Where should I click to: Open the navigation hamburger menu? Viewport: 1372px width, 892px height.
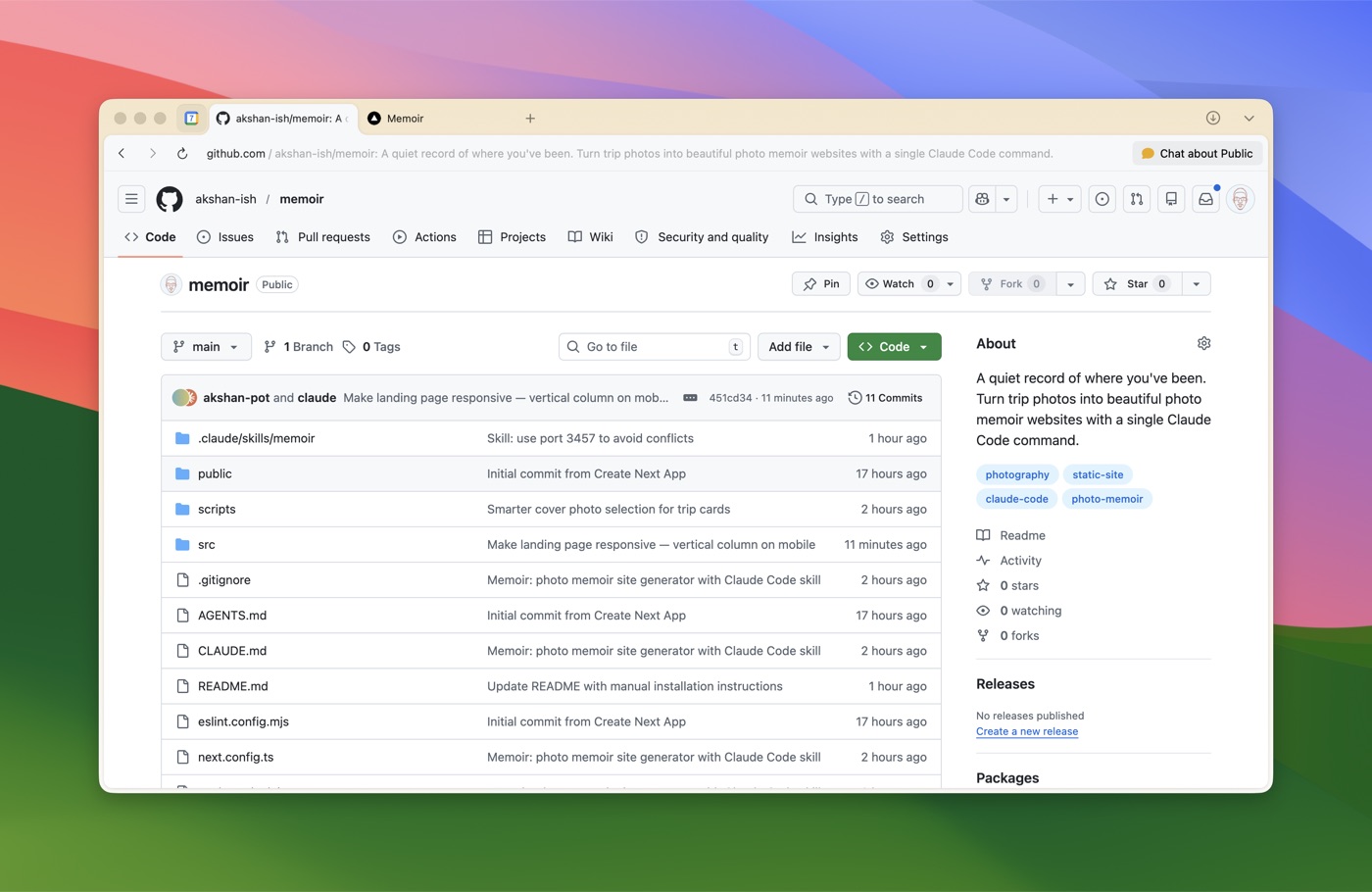pyautogui.click(x=130, y=199)
